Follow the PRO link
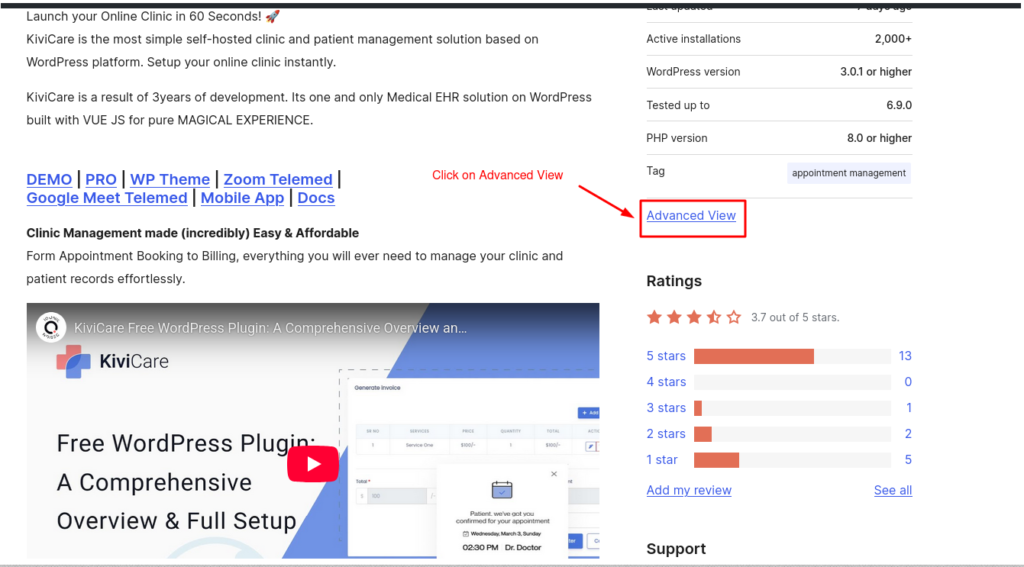The image size is (1024, 567). click(101, 179)
